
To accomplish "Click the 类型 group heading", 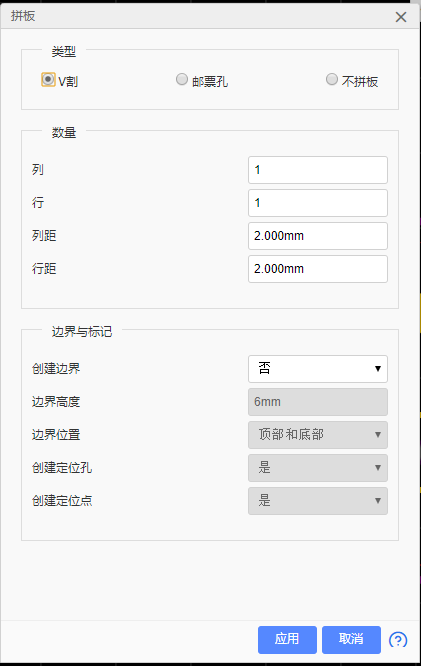I will tap(64, 52).
